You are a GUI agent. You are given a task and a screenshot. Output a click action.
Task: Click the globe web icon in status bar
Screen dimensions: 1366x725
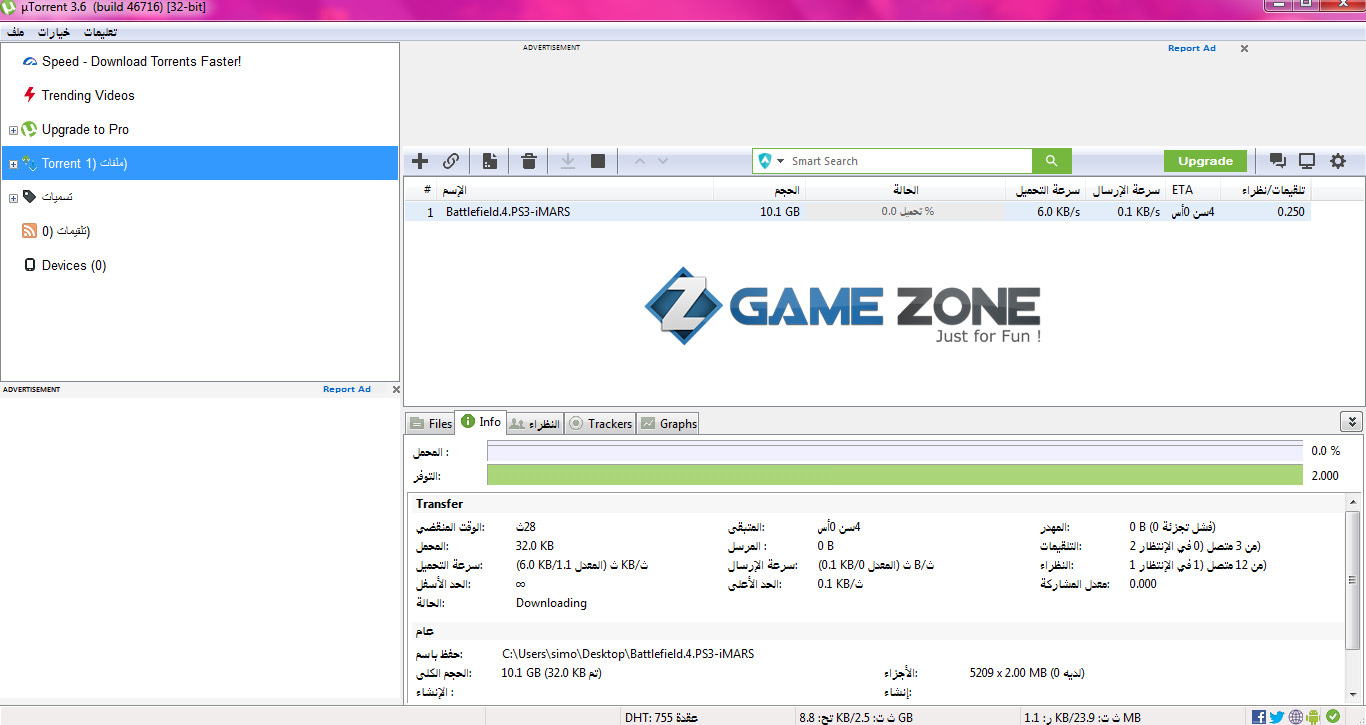tap(1296, 716)
